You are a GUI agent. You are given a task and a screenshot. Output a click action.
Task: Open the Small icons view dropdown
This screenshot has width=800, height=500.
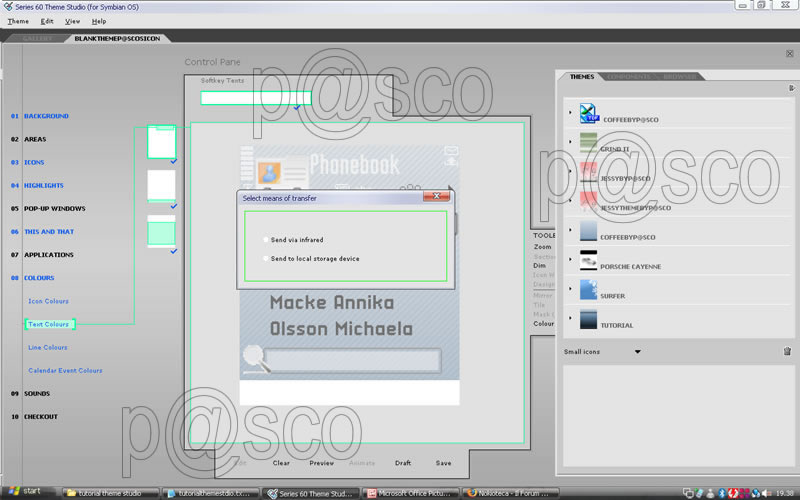point(637,352)
